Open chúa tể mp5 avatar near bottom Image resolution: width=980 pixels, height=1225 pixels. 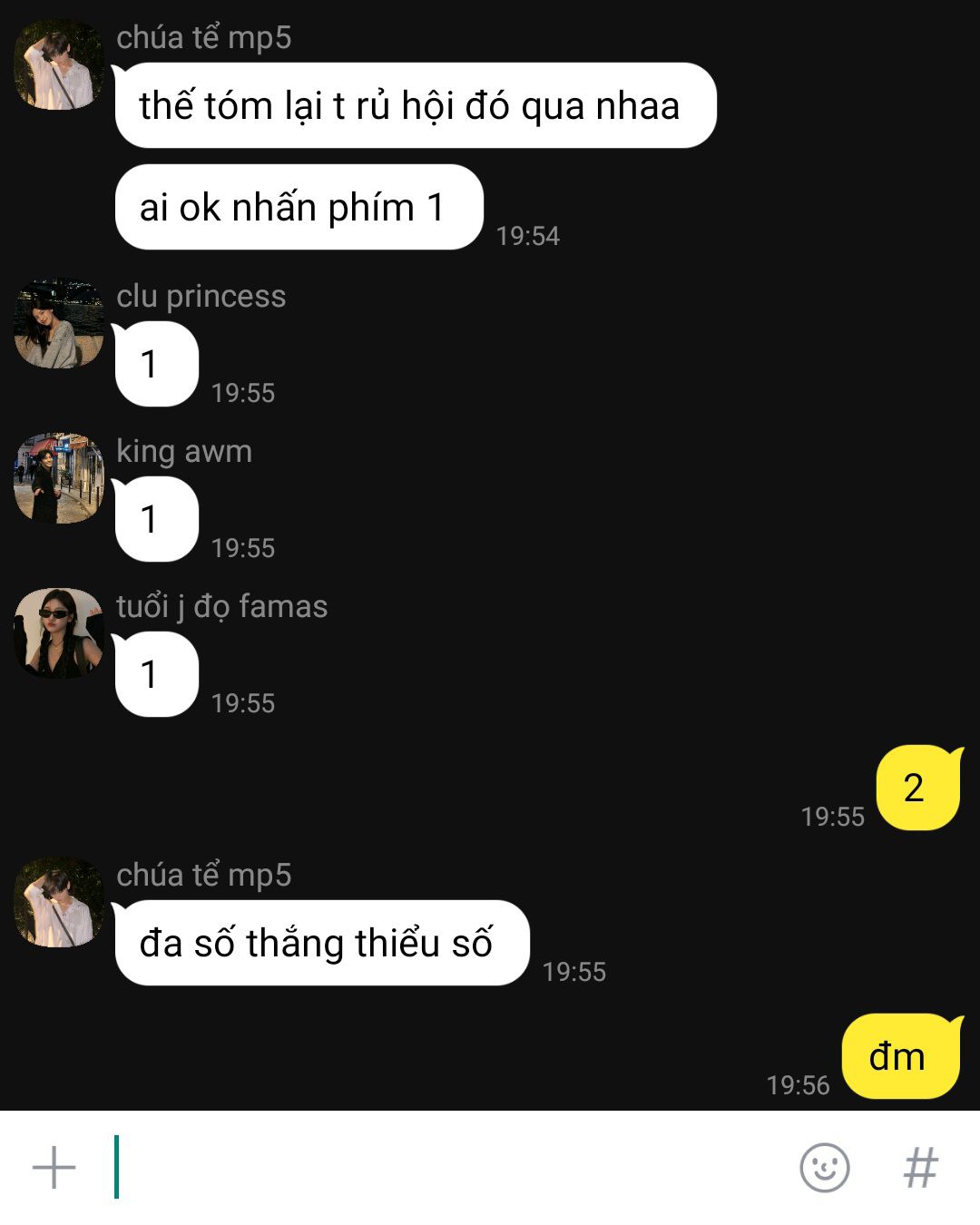59,902
